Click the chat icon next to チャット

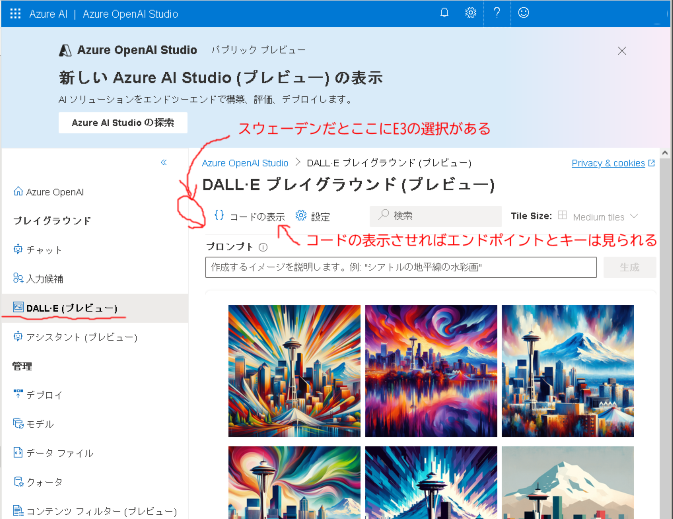[x=18, y=249]
